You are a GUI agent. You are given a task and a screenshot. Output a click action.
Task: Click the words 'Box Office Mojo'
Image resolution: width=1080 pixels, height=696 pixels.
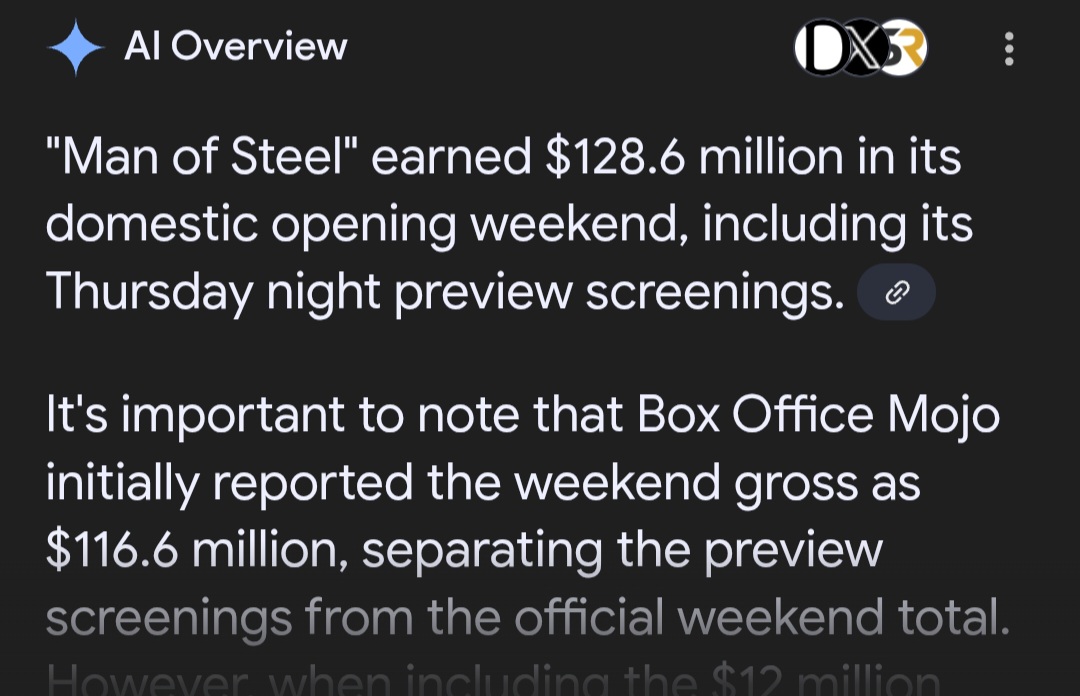click(818, 416)
